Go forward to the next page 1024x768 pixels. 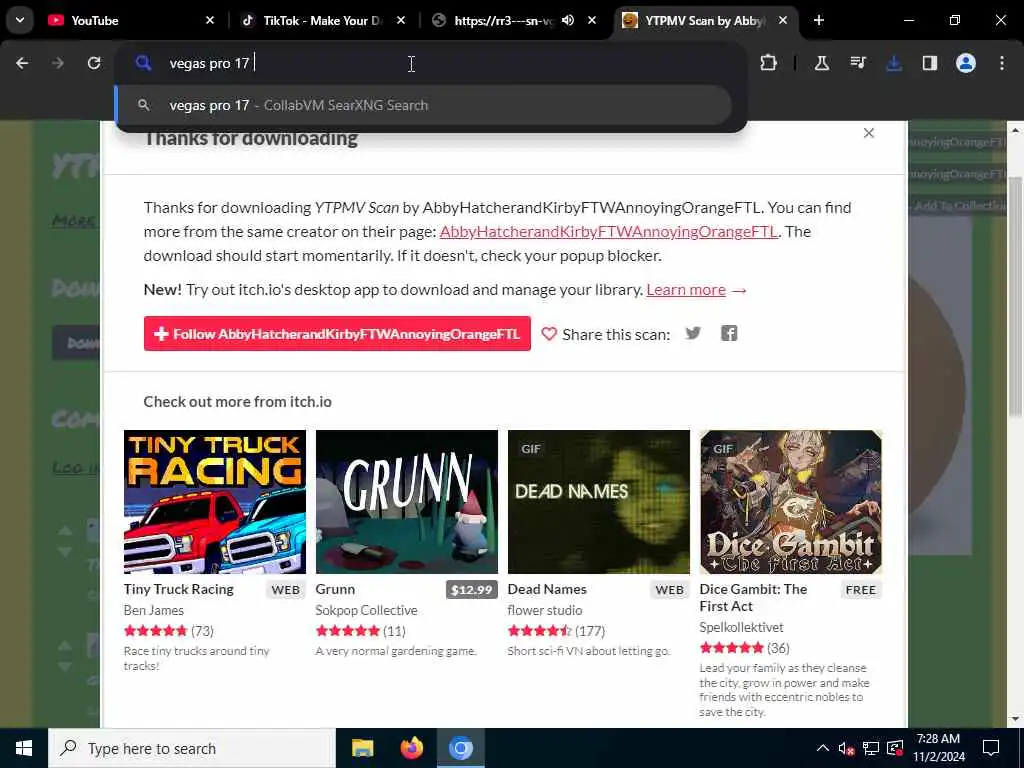click(x=58, y=63)
